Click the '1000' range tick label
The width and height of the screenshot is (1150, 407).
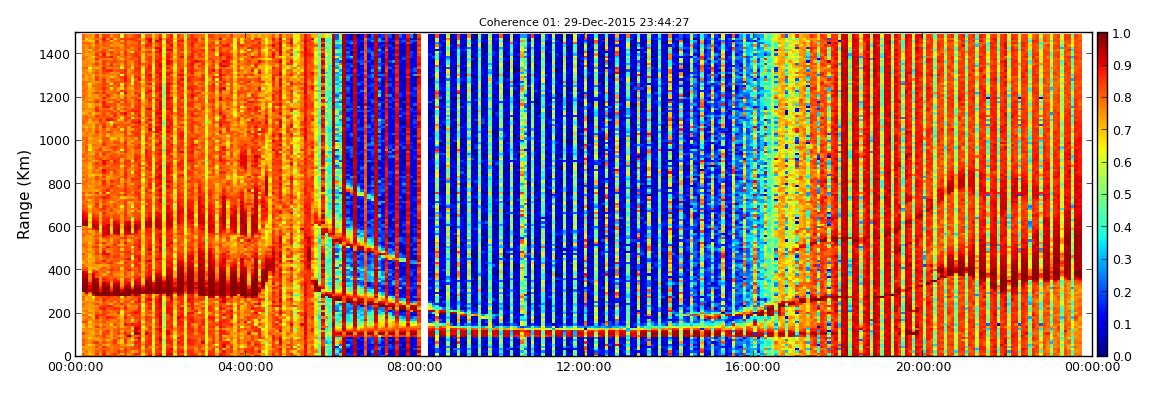(56, 141)
